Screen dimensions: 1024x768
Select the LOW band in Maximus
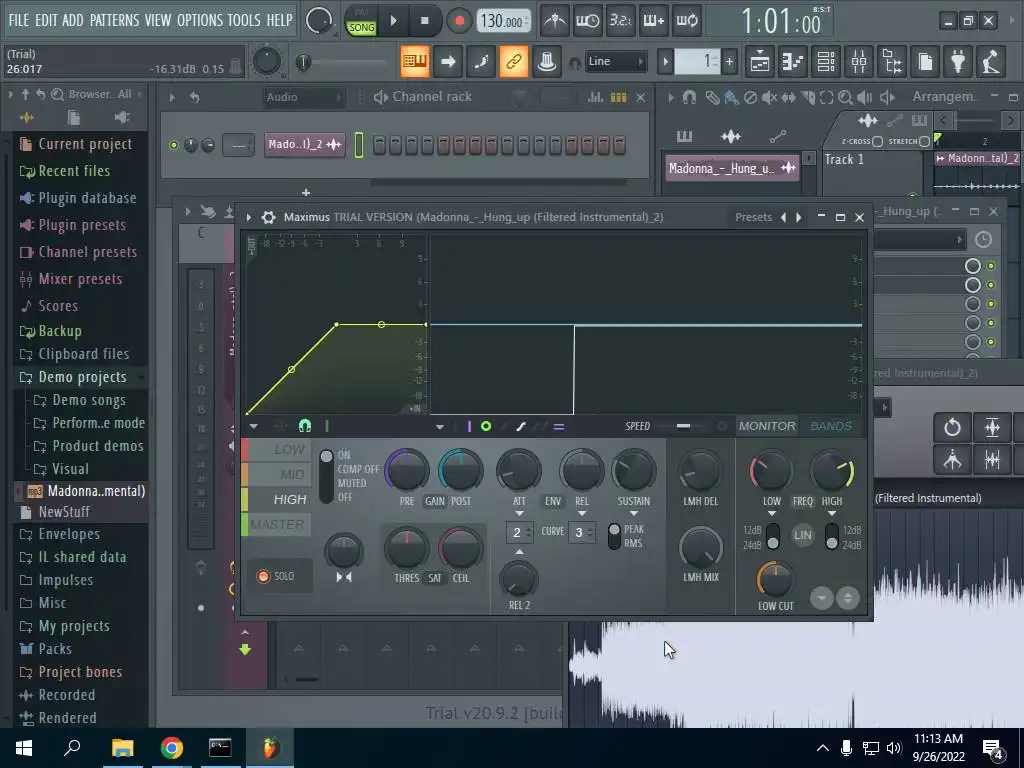point(277,450)
